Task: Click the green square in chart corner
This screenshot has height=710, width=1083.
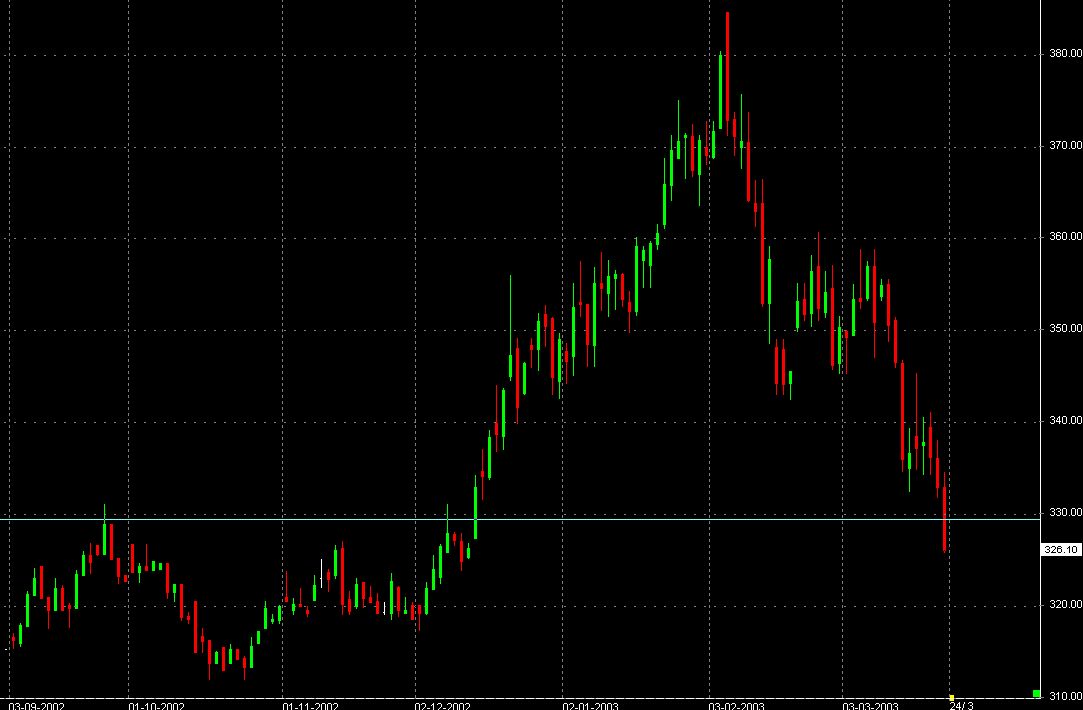Action: coord(1036,693)
